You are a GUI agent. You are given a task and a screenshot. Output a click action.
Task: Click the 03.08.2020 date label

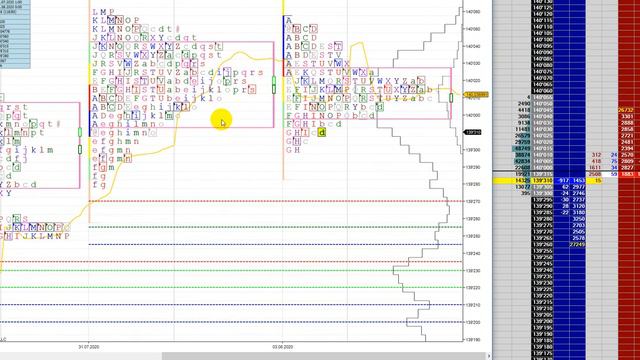(282, 347)
